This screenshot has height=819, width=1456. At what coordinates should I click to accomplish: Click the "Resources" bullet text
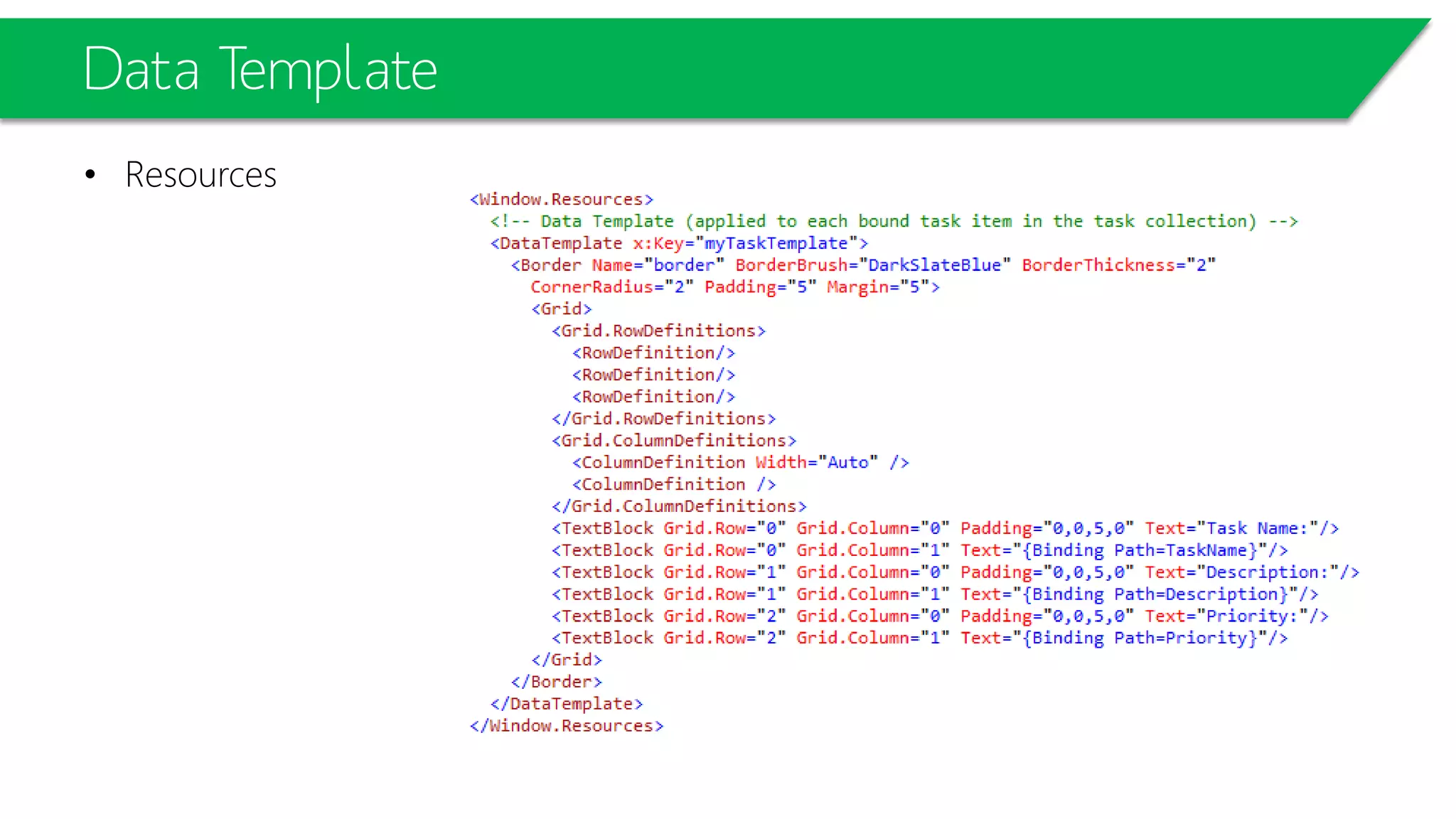pos(200,175)
